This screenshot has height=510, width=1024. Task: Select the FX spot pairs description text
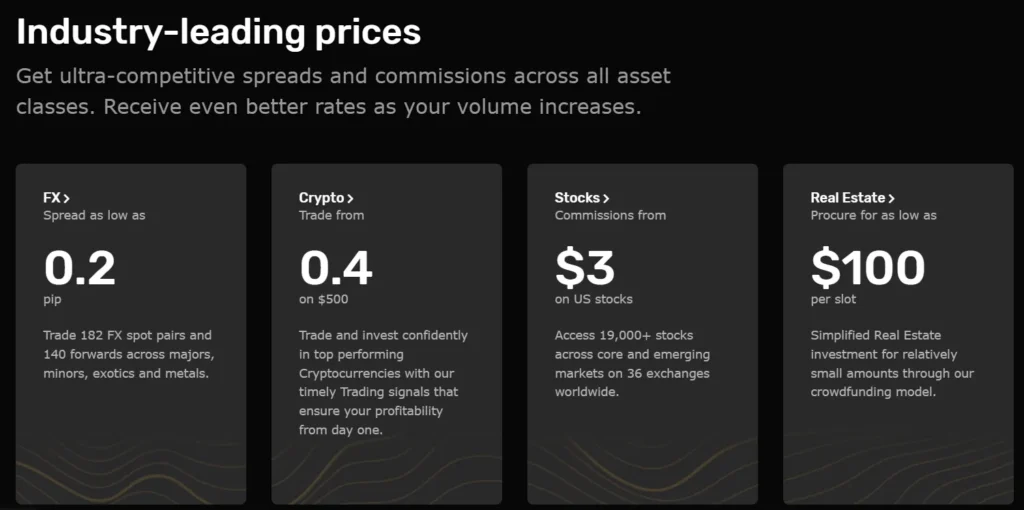[128, 354]
